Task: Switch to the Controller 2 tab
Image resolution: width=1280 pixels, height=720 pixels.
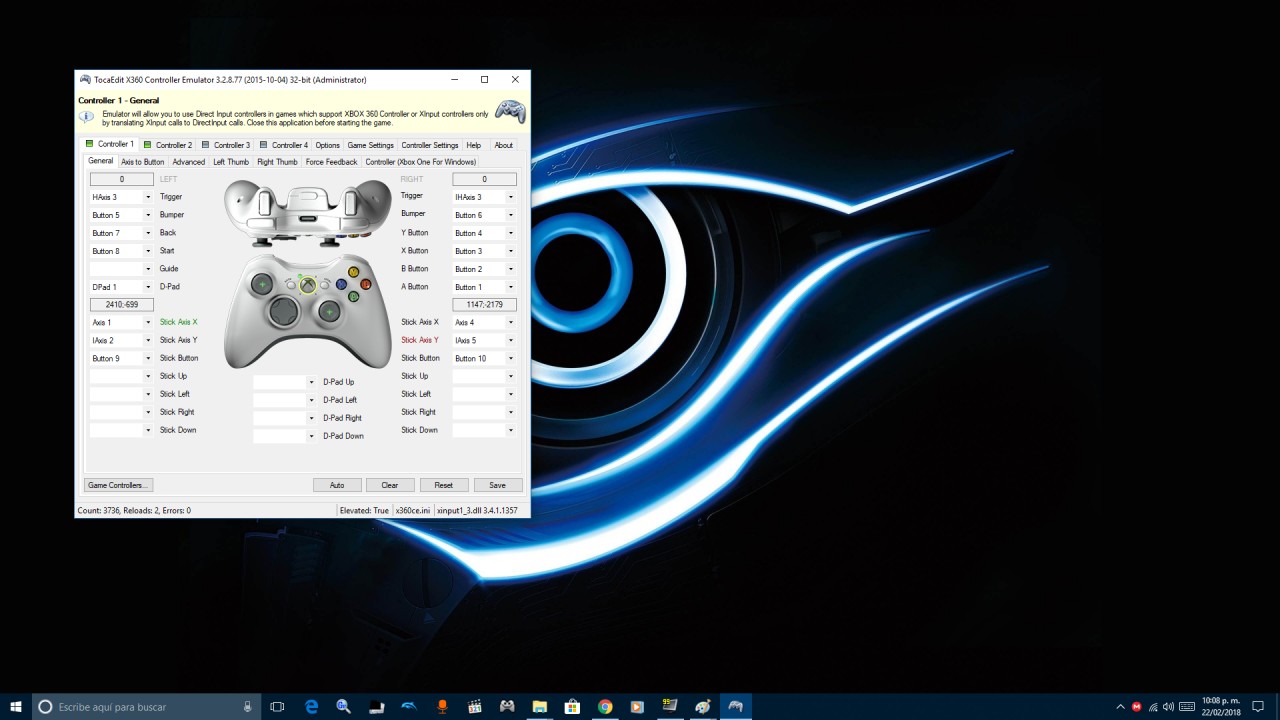Action: click(167, 145)
